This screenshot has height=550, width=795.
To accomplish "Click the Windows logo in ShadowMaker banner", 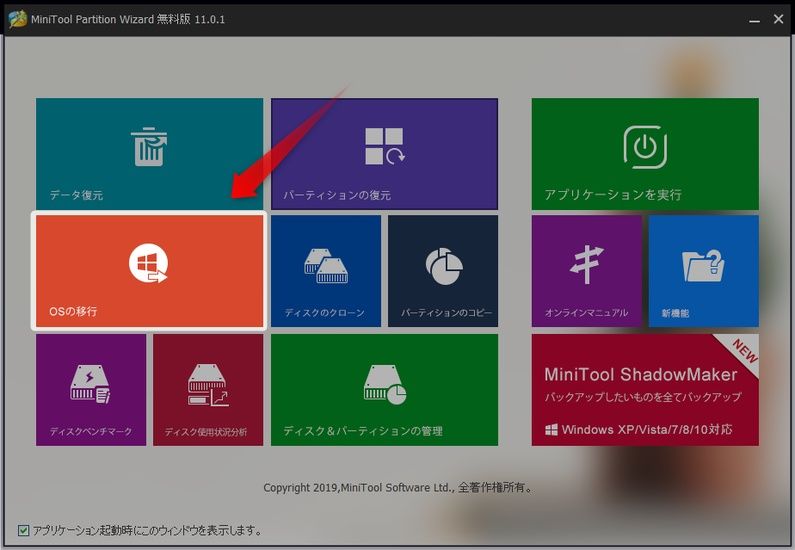I will (551, 430).
